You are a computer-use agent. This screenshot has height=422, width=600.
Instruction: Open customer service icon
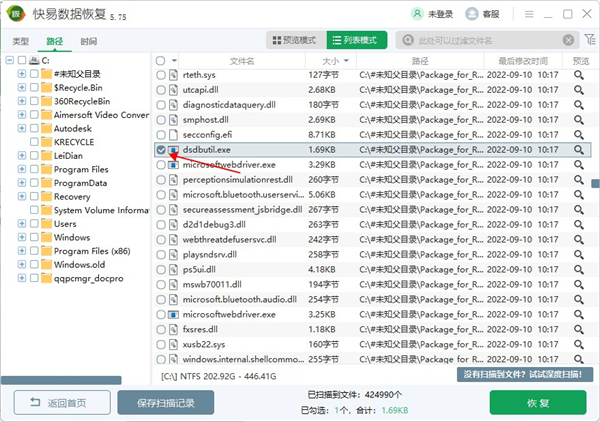tap(472, 14)
